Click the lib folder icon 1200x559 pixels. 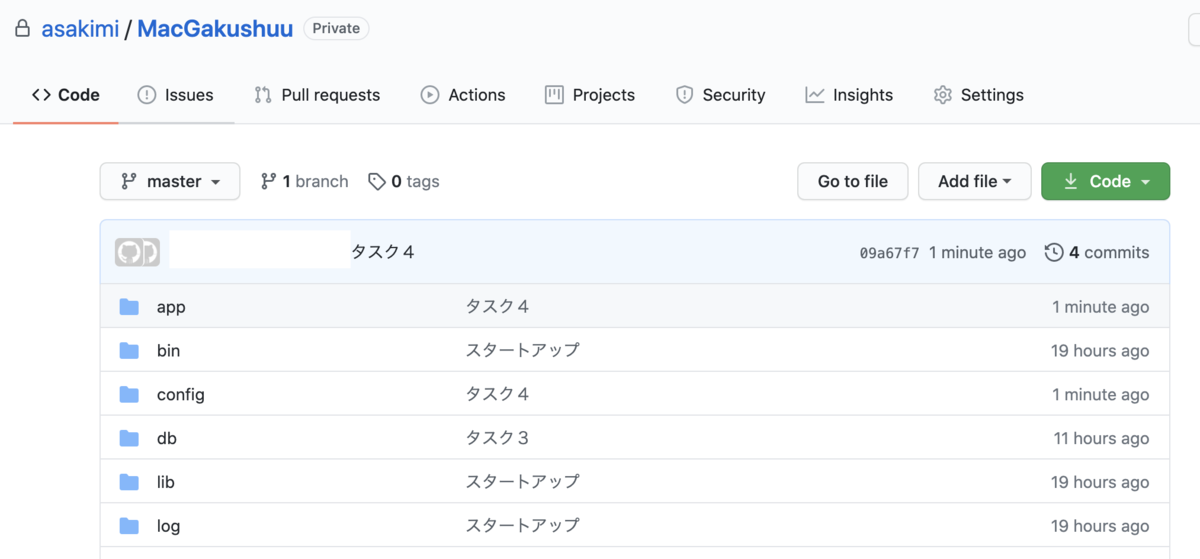pos(129,482)
